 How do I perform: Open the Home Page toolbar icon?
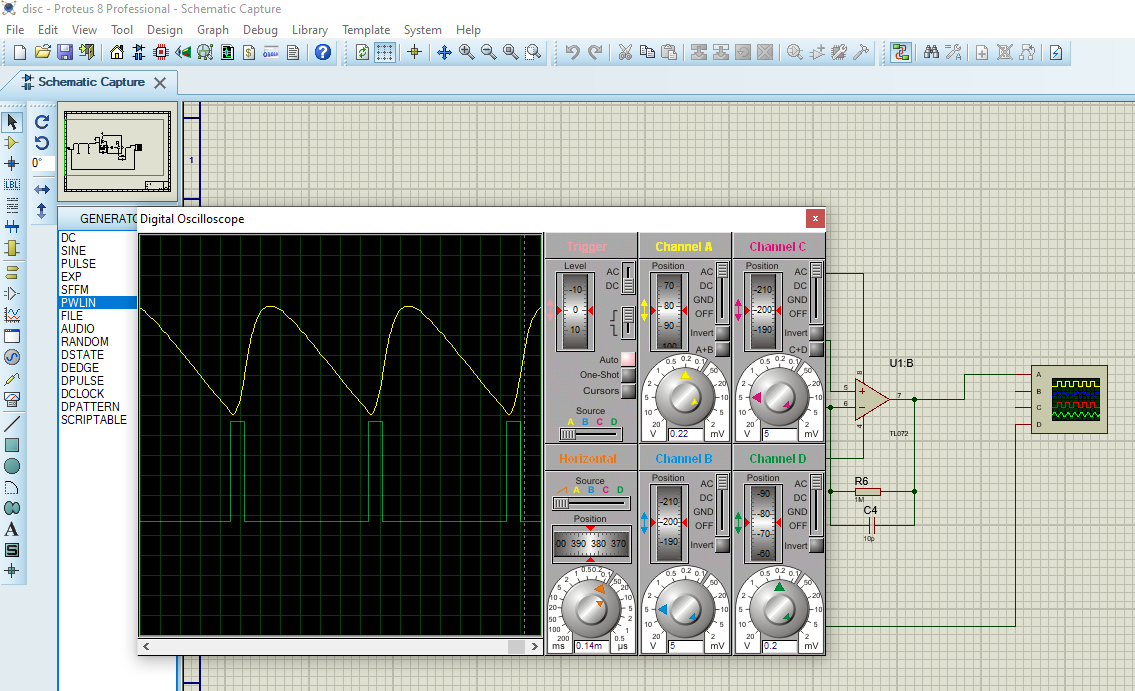click(117, 52)
